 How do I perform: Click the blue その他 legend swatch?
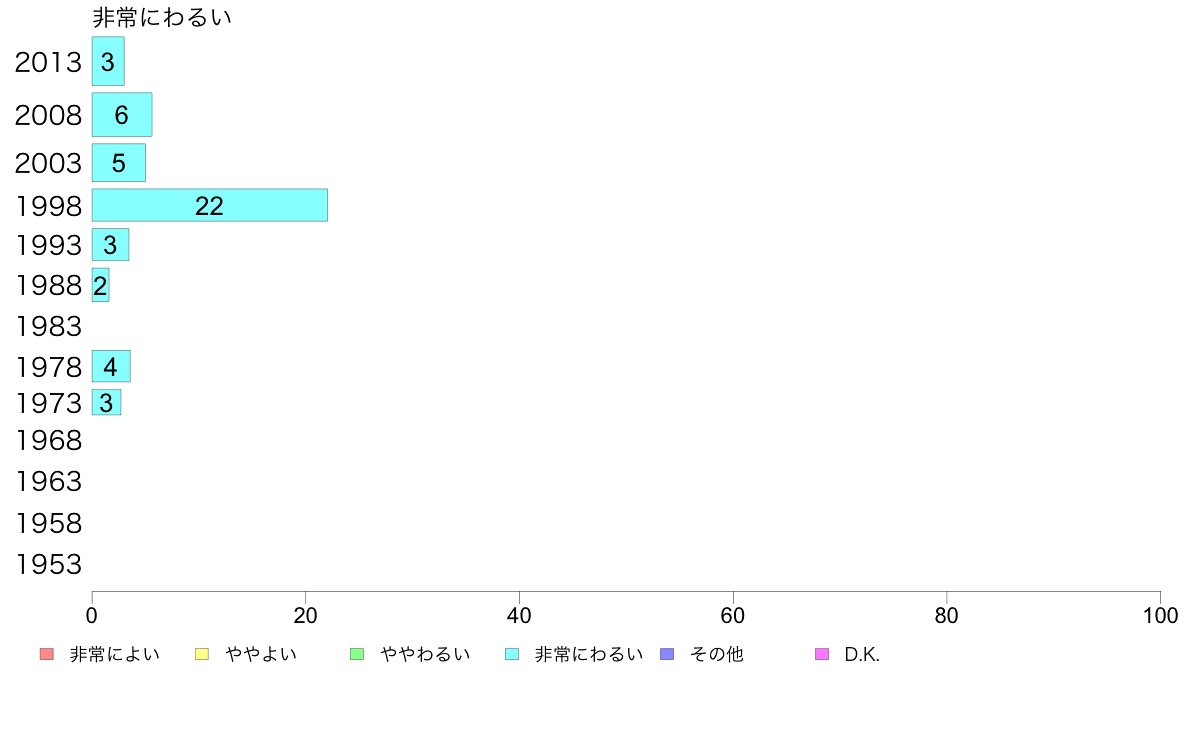click(667, 654)
